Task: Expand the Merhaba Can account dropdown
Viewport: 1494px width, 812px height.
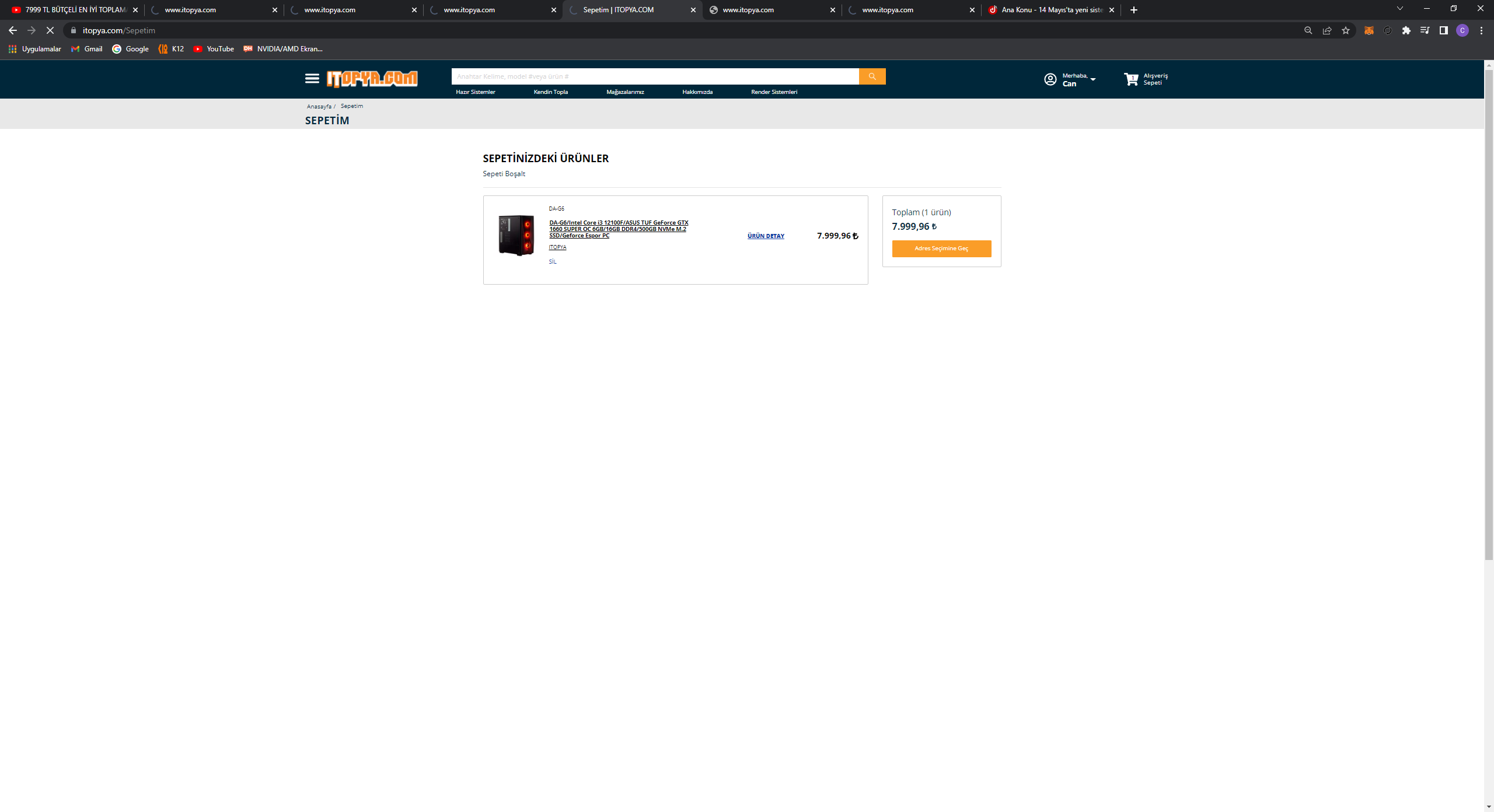Action: (1093, 79)
